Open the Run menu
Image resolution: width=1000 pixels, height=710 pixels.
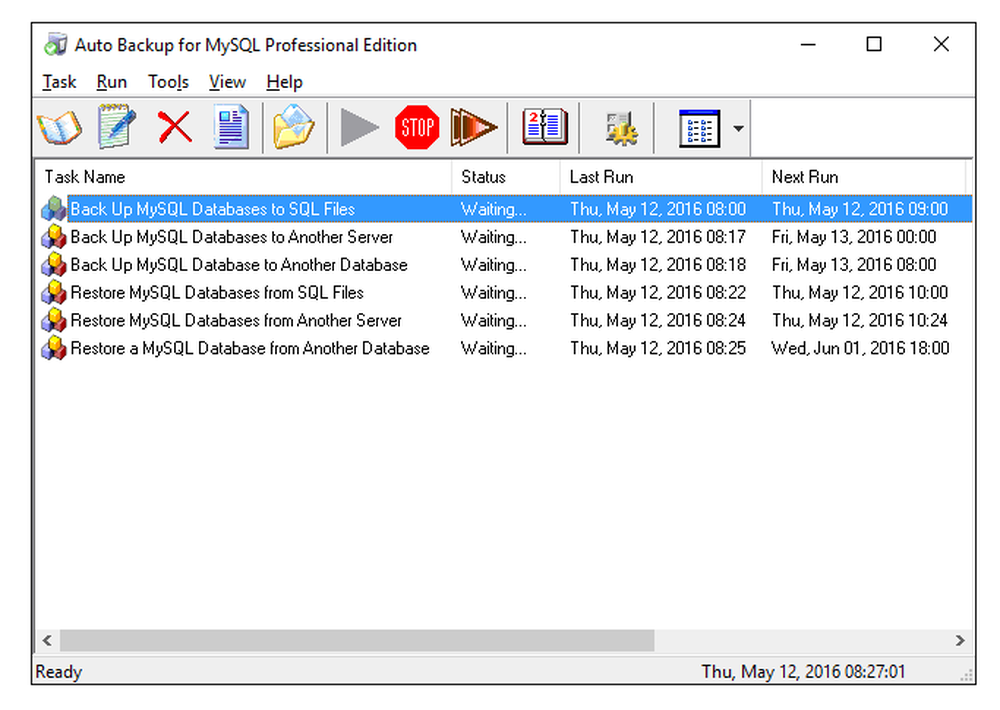coord(112,82)
